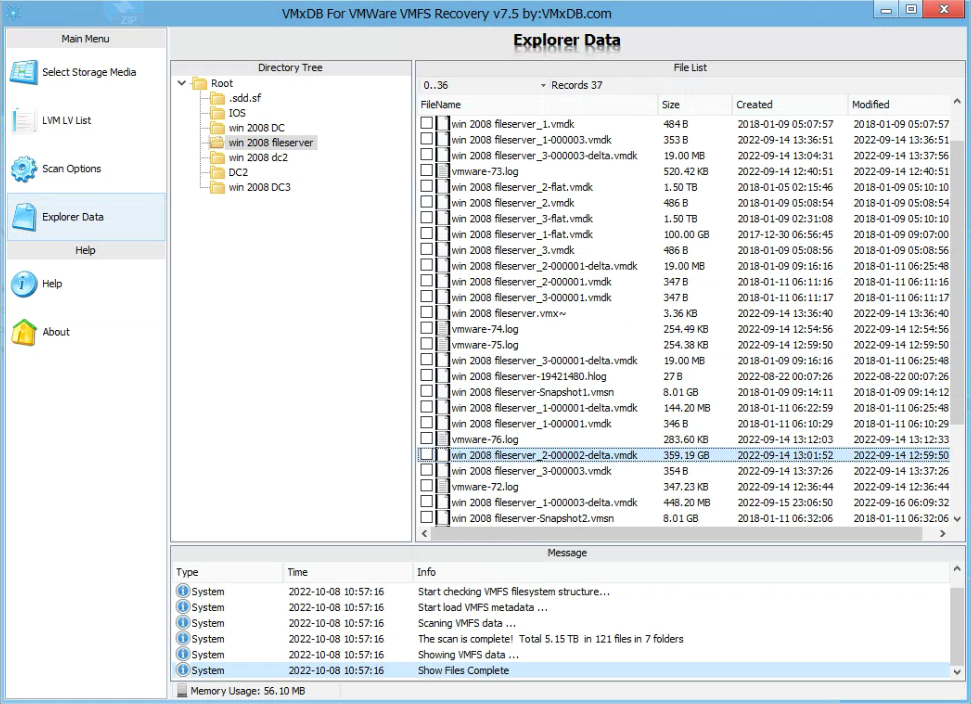Screen dimensions: 971x704
Task: Click the win 2008 dc2 folder icon
Action: click(217, 157)
